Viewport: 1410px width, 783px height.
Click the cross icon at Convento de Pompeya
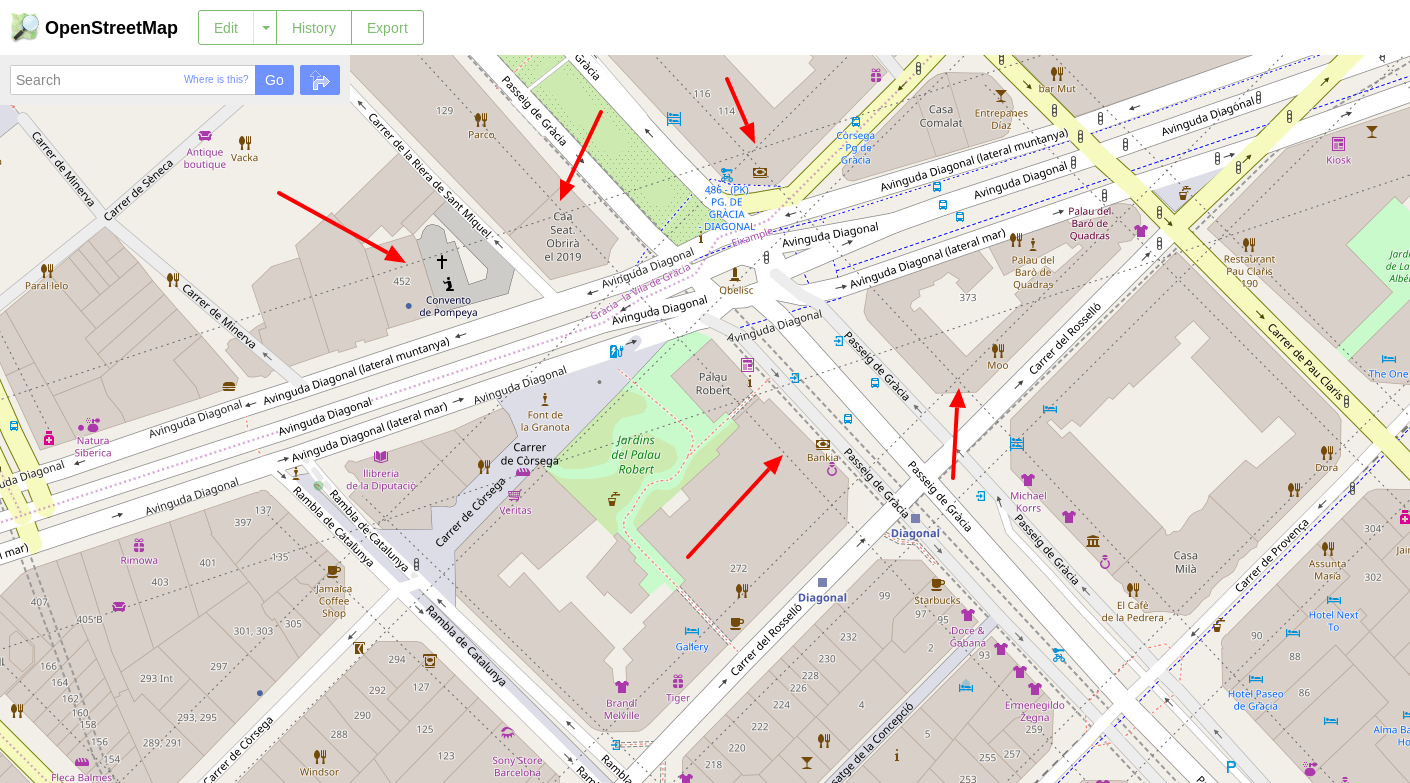pyautogui.click(x=440, y=261)
